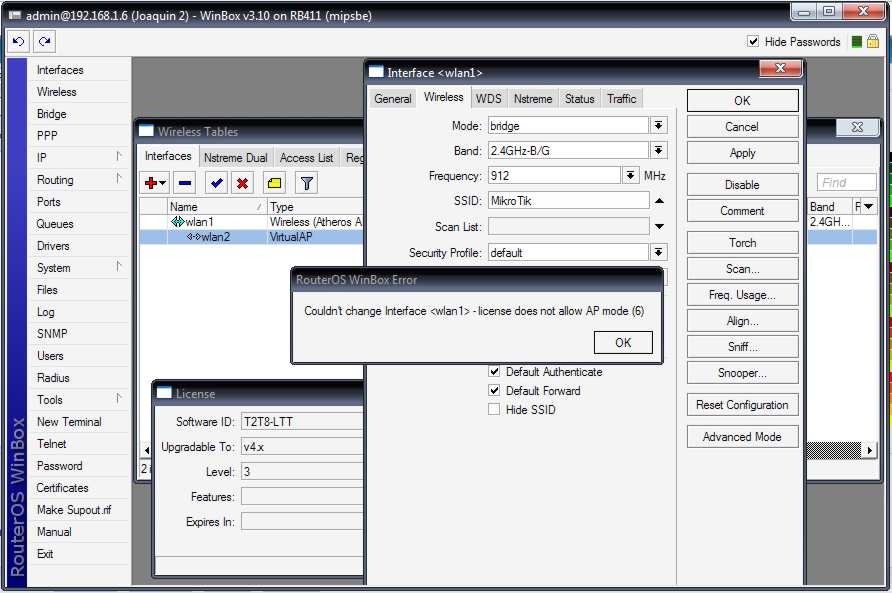Viewport: 892px width, 593px height.
Task: Click the Apply button
Action: [x=742, y=153]
